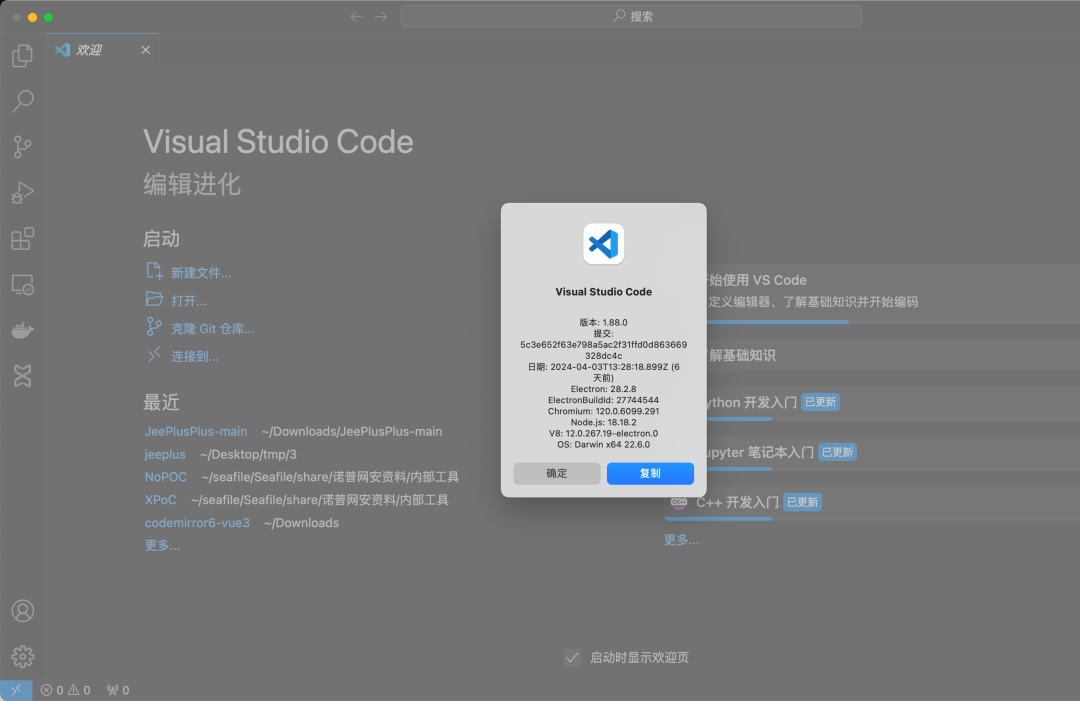Click the Electron: 28.2.8 line

603,389
